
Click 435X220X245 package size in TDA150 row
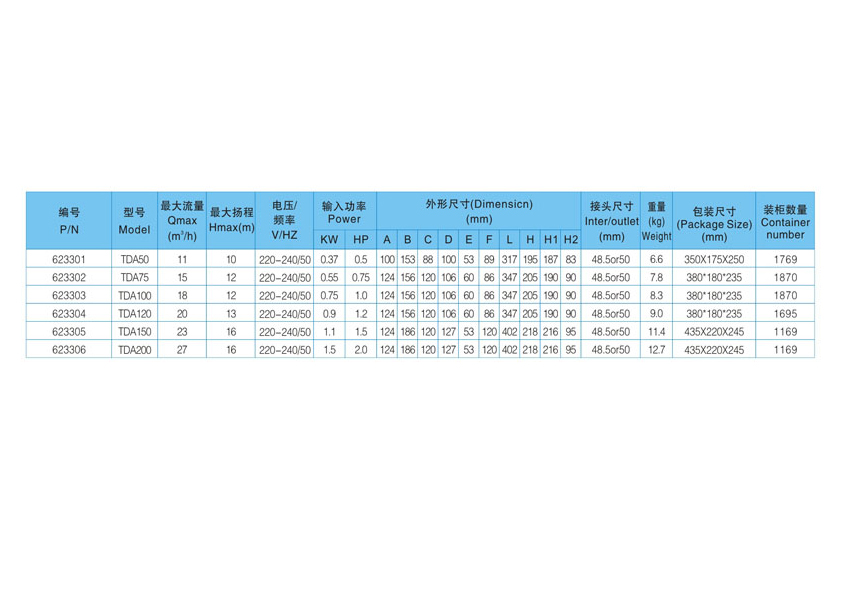[x=714, y=332]
